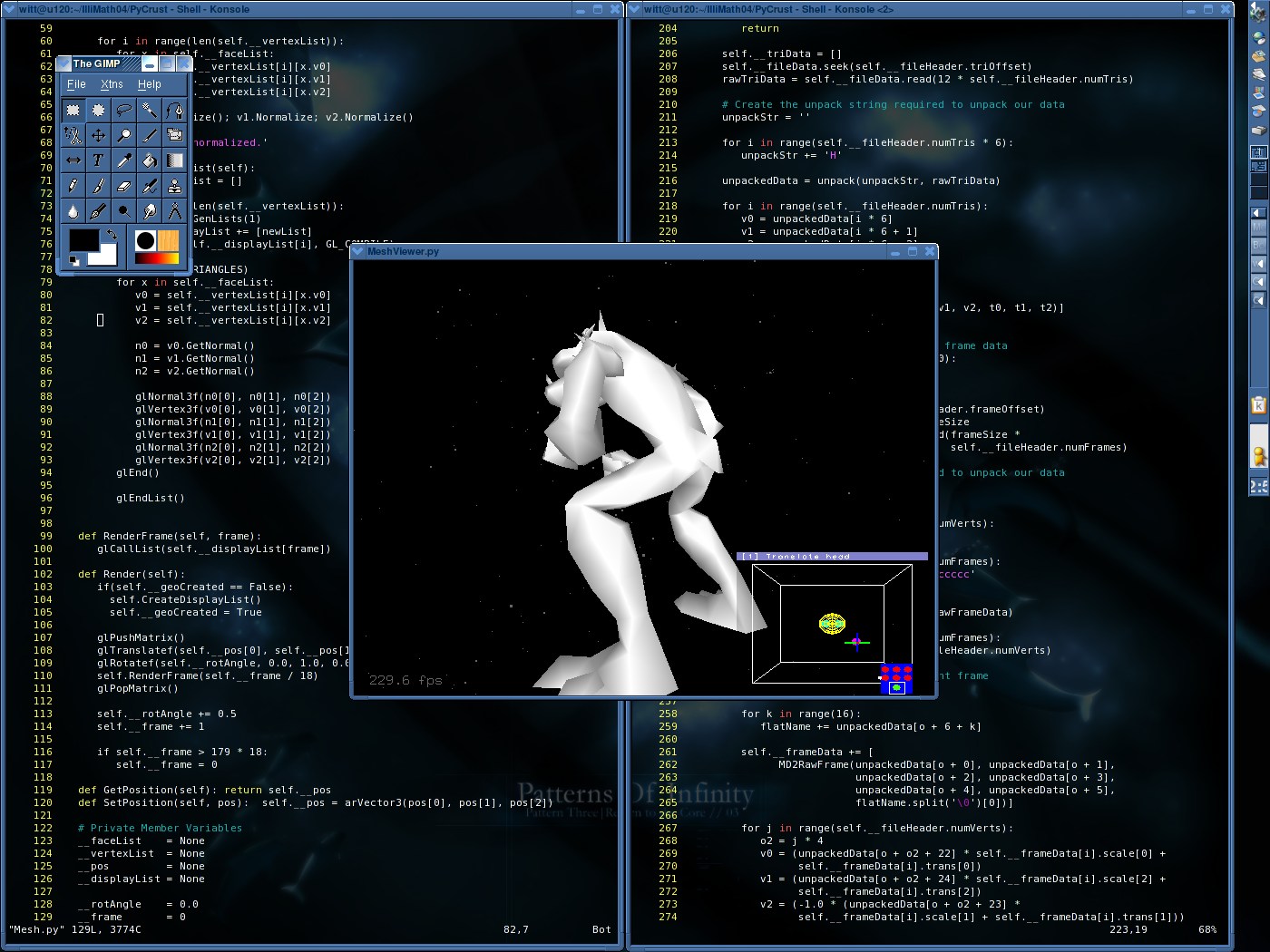Reset colors to default black and white
This screenshot has height=952, width=1270.
pyautogui.click(x=74, y=261)
